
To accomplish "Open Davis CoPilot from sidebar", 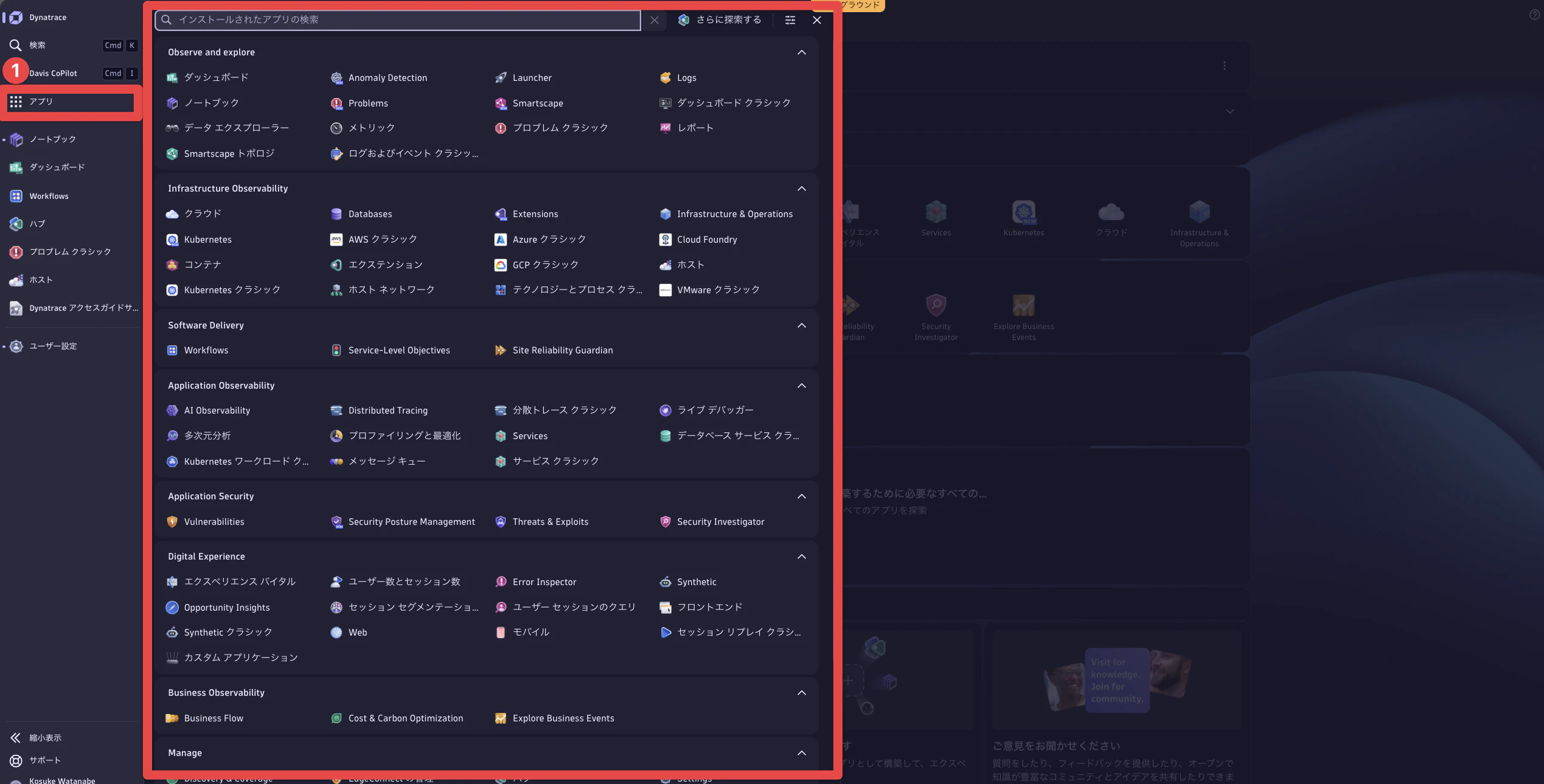I will coord(72,74).
